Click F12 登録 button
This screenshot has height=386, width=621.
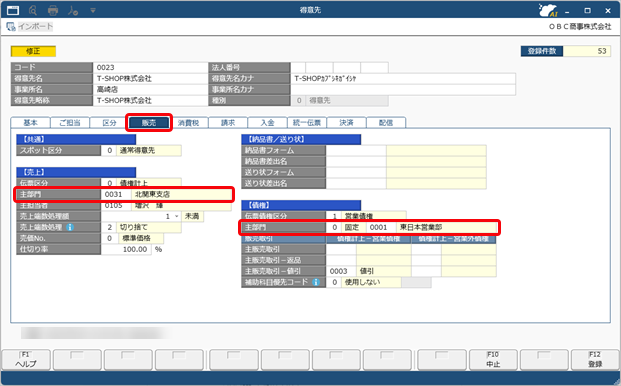coord(595,359)
